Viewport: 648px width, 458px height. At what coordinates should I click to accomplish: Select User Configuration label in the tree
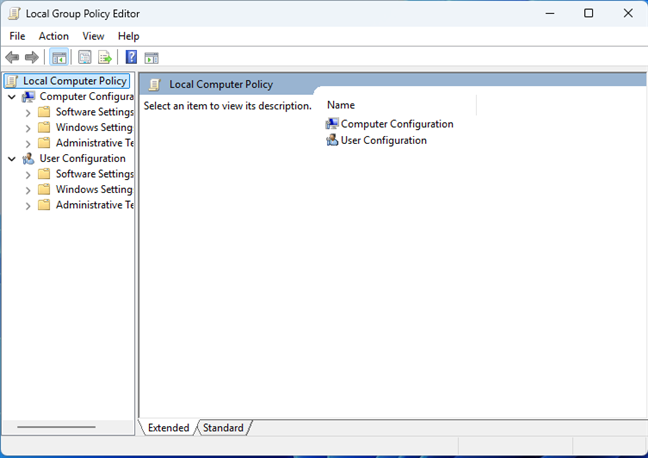[x=82, y=159]
